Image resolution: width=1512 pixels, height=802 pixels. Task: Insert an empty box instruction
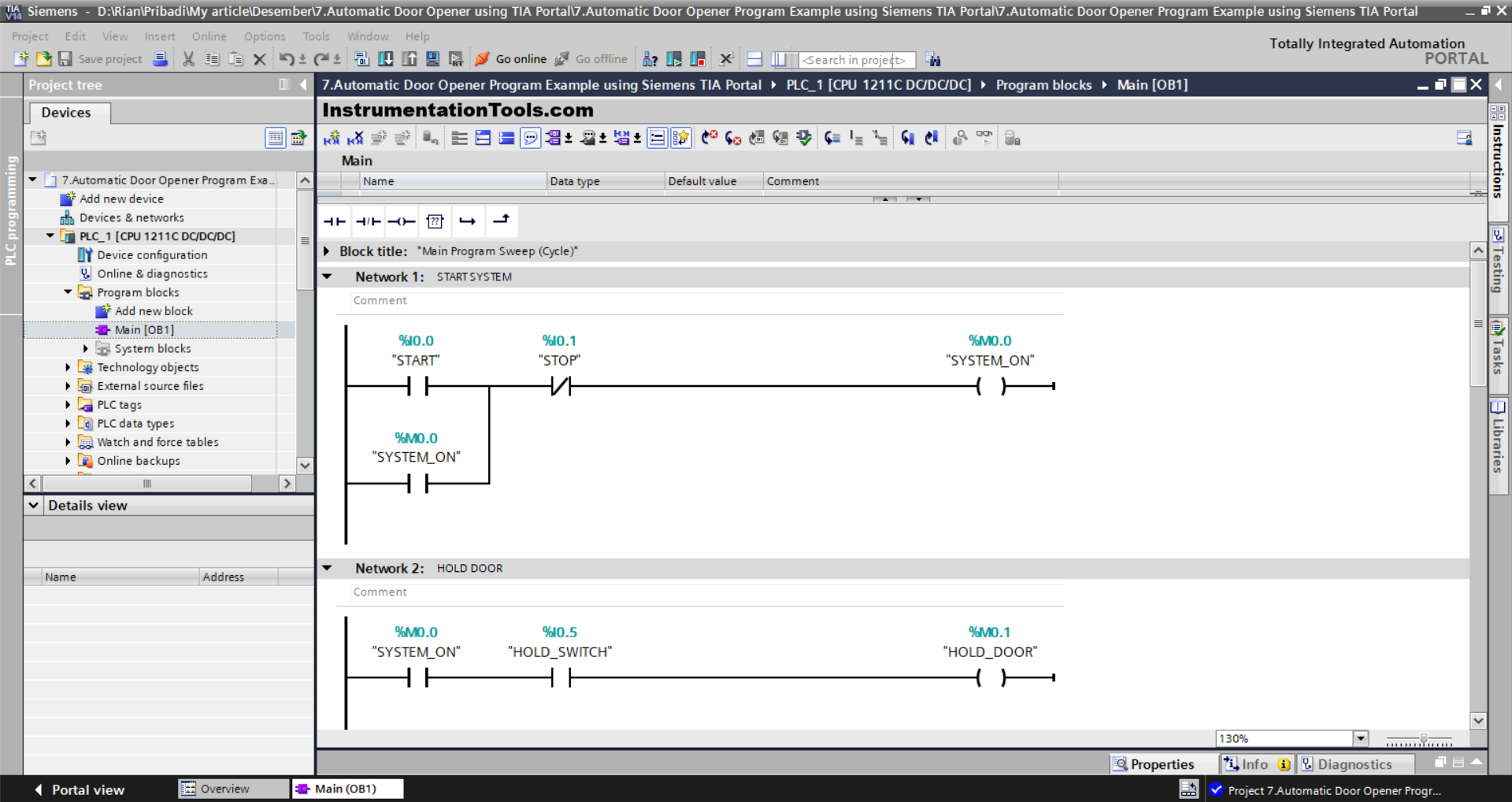tap(435, 221)
